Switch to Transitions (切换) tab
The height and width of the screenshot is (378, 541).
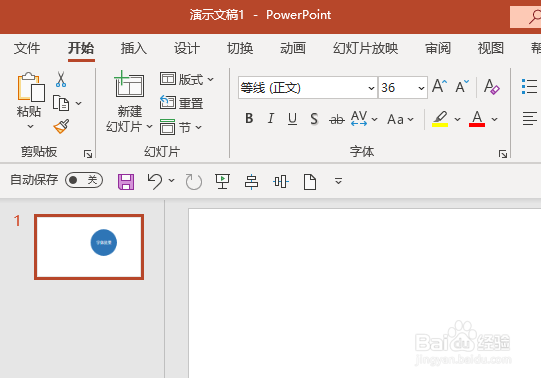pyautogui.click(x=240, y=48)
